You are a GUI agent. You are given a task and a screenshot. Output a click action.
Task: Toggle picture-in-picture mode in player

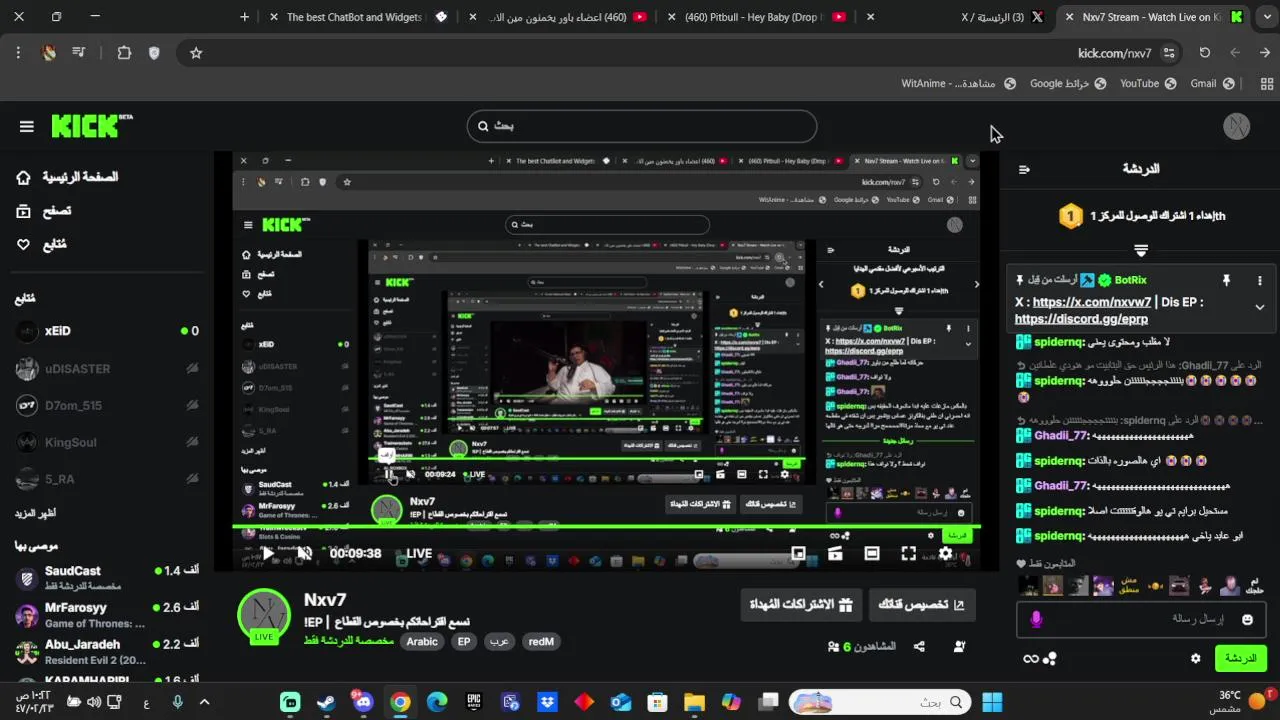click(x=798, y=553)
